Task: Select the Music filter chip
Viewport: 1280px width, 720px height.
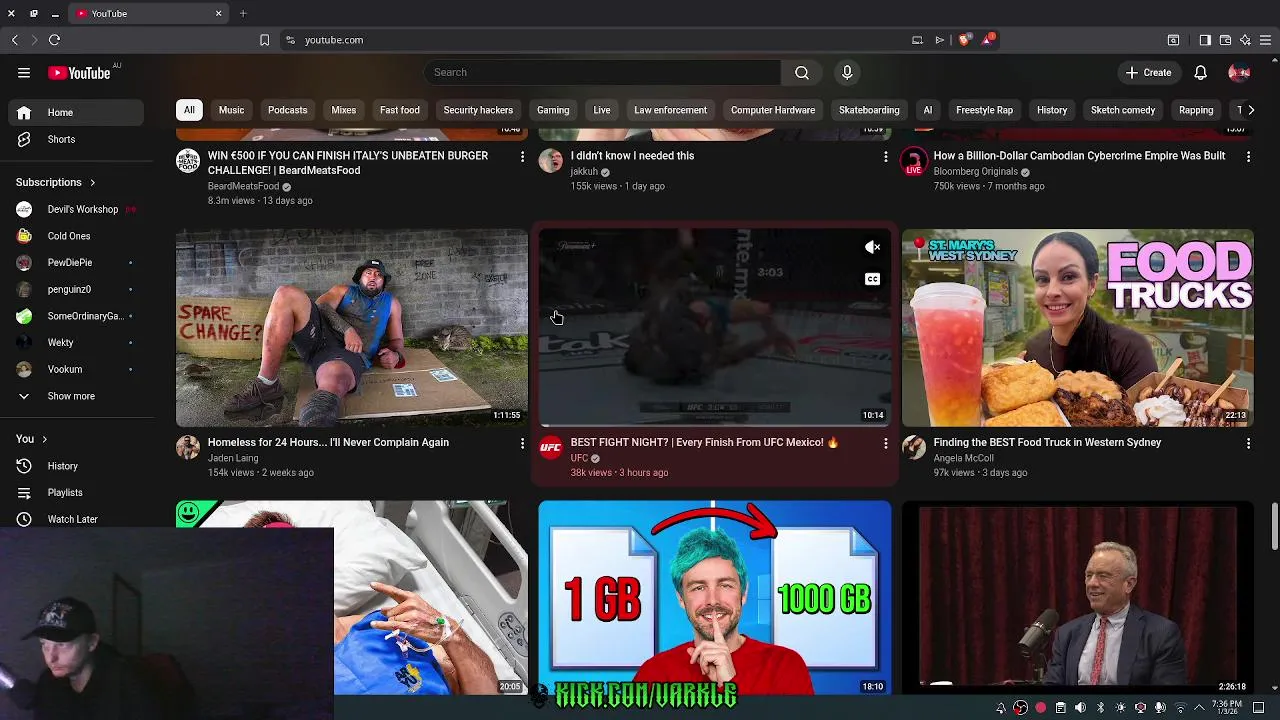Action: (231, 110)
